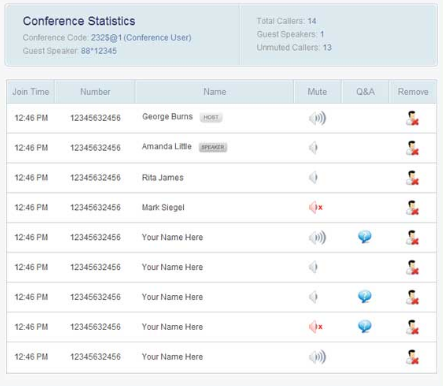Click the name Mark Siegel
This screenshot has width=443, height=386.
[163, 207]
